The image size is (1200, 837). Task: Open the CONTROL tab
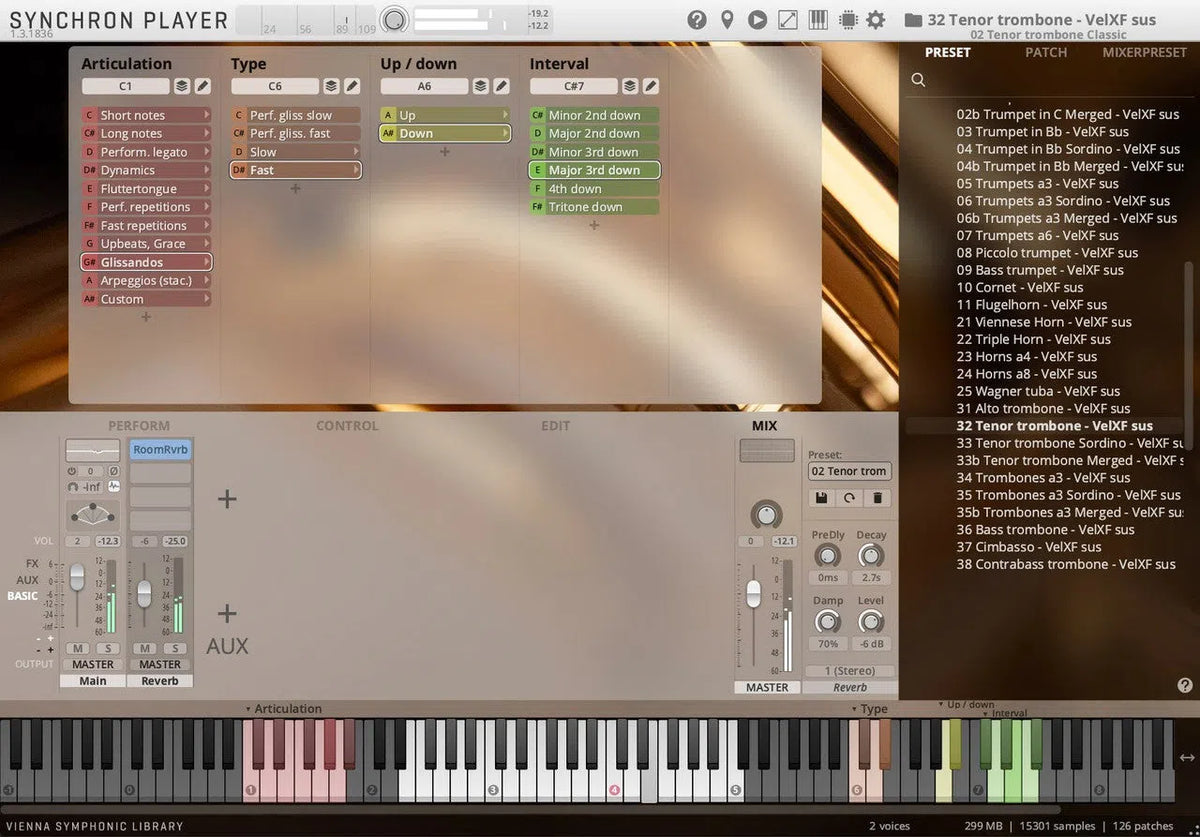pos(347,425)
